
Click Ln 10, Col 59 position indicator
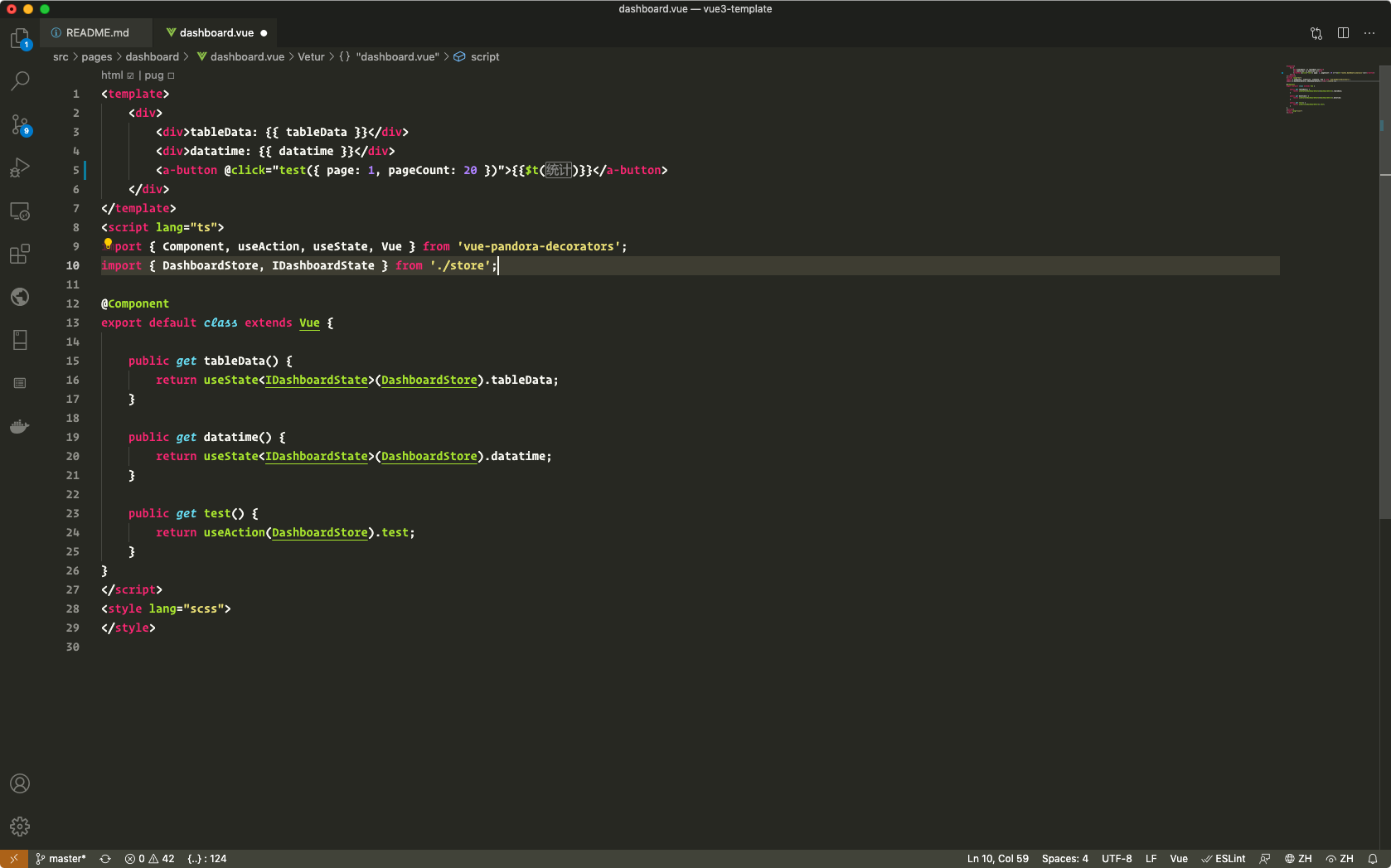click(997, 859)
